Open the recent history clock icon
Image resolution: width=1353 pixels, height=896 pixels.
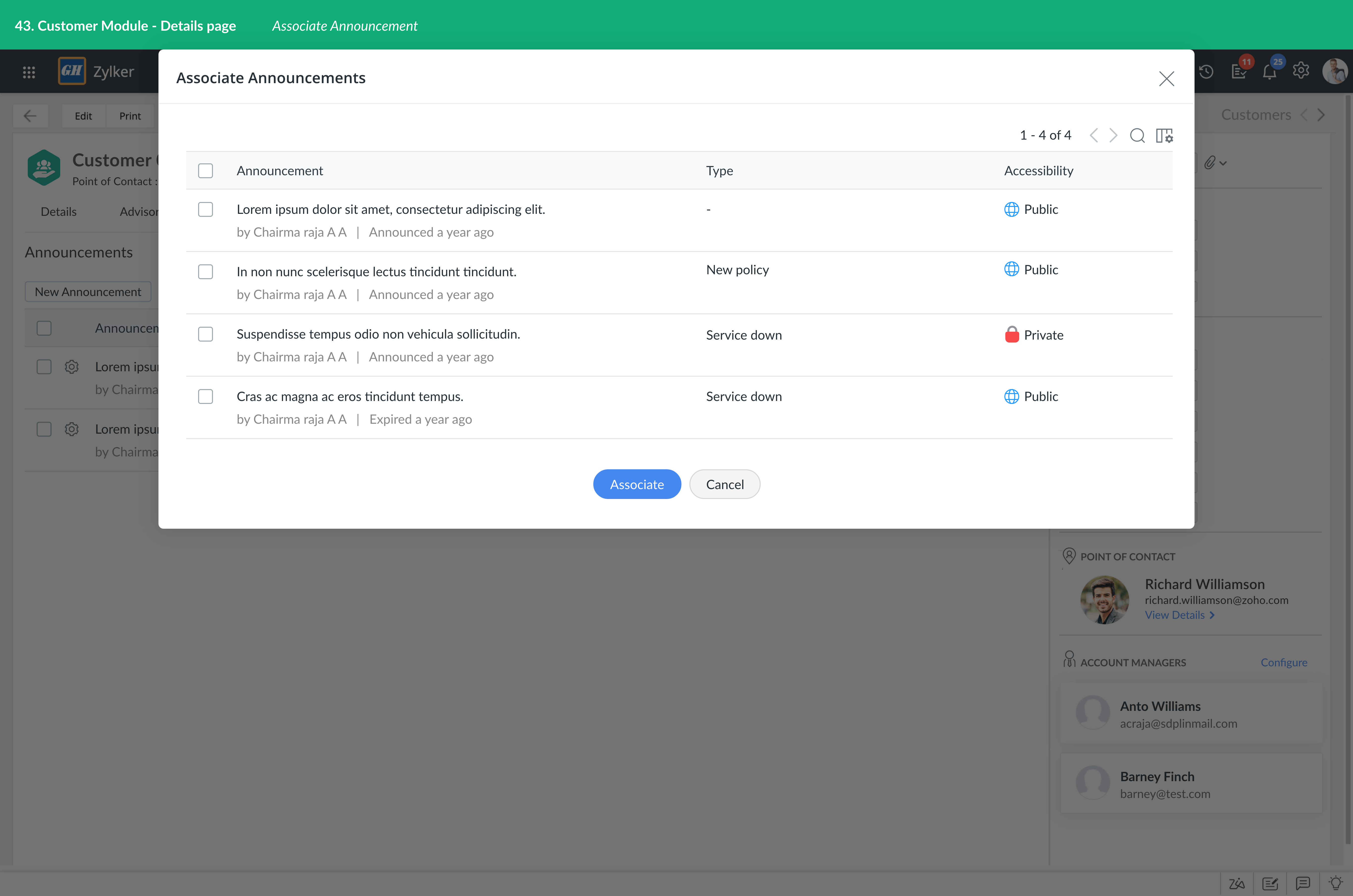(1206, 72)
